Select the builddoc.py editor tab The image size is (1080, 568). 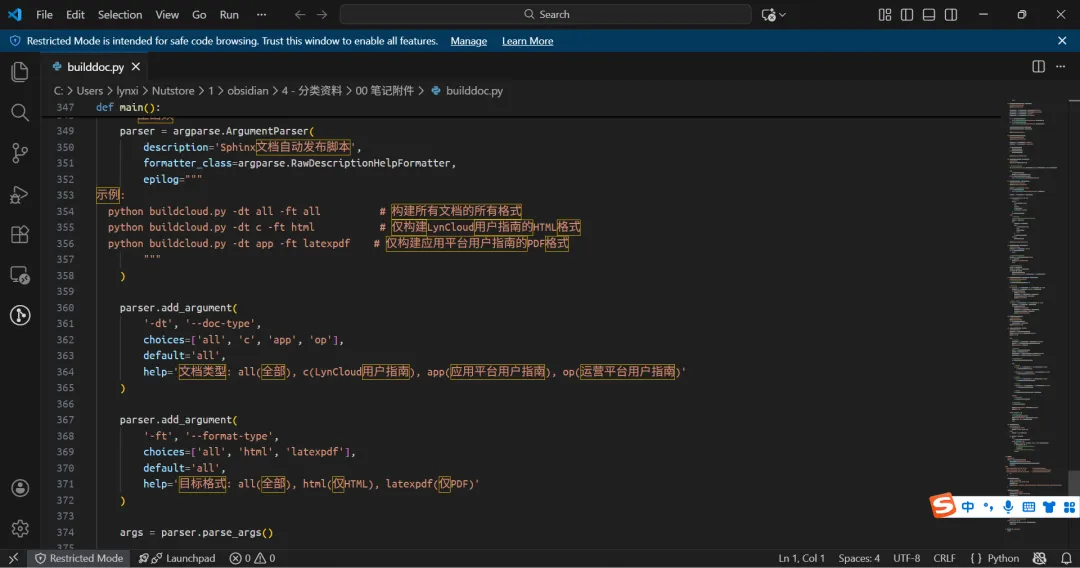[95, 67]
